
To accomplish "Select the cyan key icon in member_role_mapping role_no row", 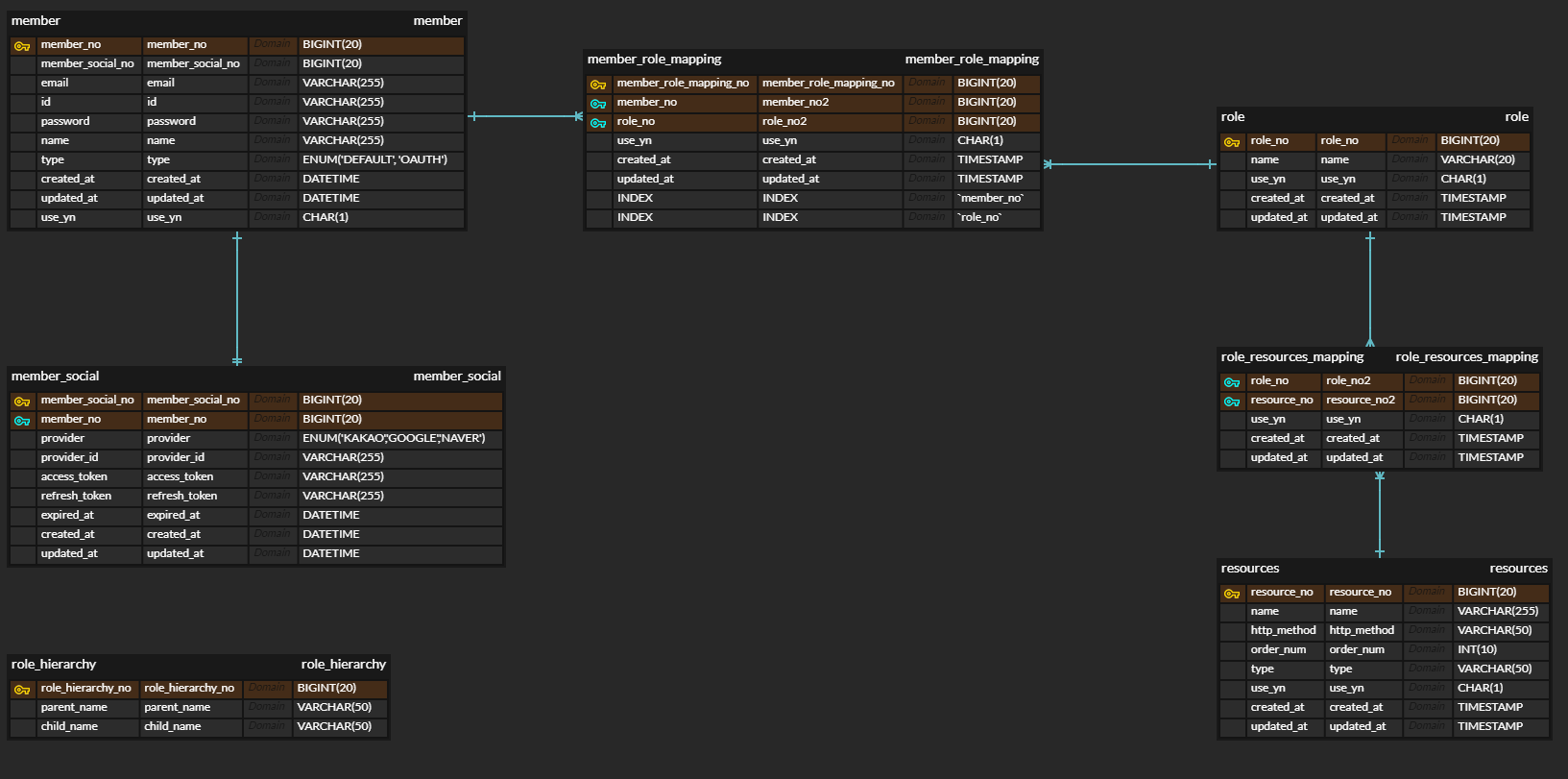I will (598, 122).
